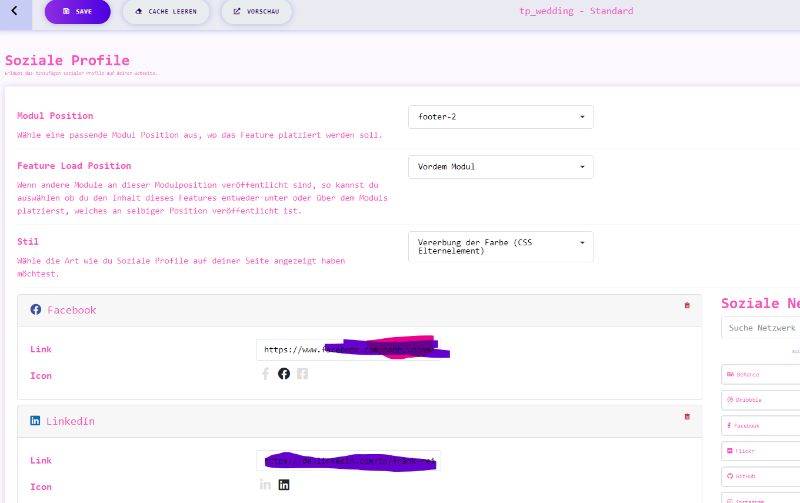Click the Cache leeren button
Screen dimensions: 800x503
click(166, 11)
